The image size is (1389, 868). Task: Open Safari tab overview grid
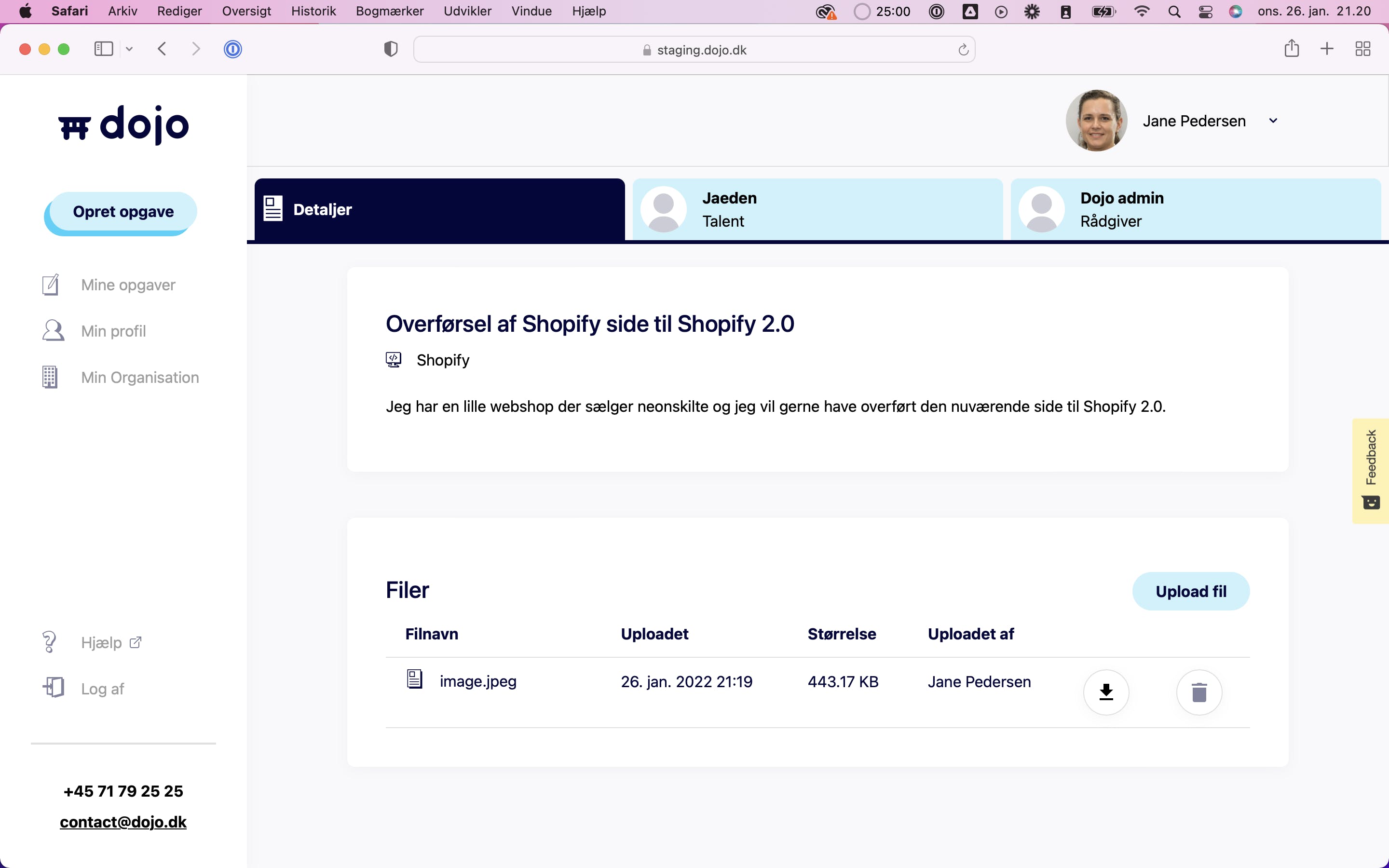click(1362, 49)
